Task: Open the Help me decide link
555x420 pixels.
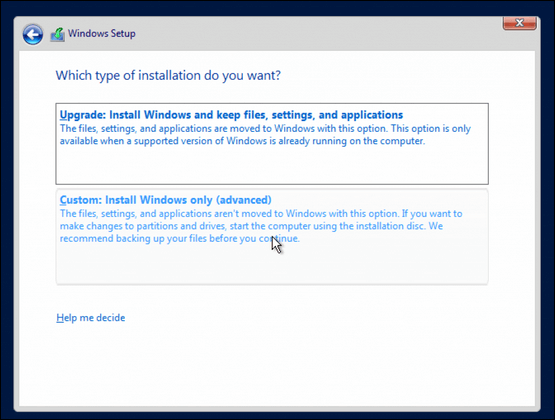Action: (91, 318)
